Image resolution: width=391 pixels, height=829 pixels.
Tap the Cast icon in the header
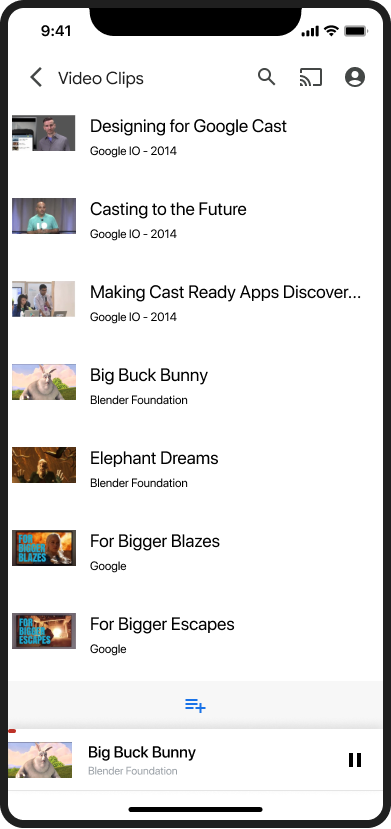click(x=311, y=78)
